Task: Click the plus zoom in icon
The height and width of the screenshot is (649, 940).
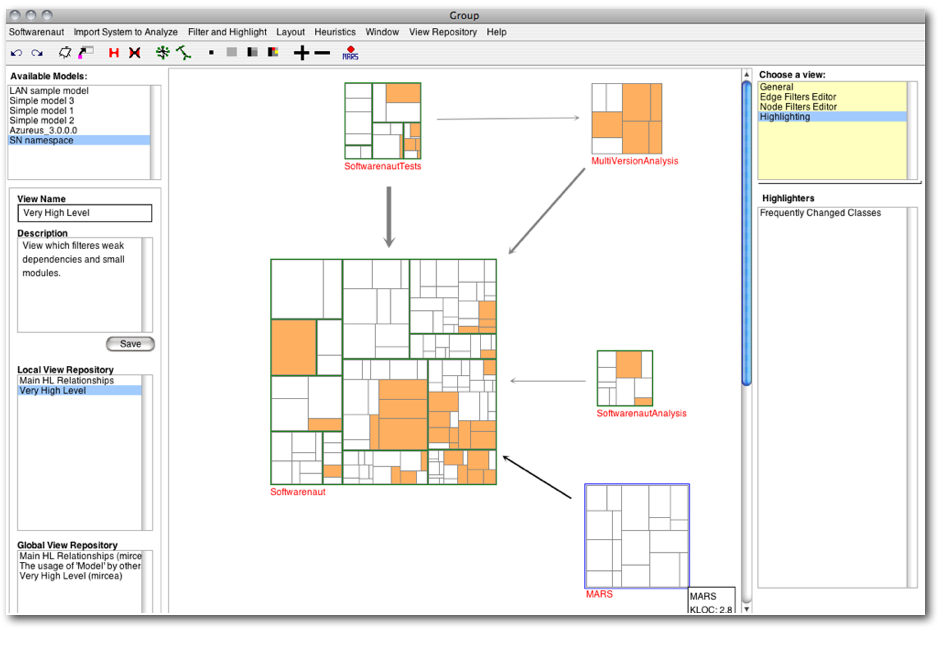Action: click(x=301, y=52)
